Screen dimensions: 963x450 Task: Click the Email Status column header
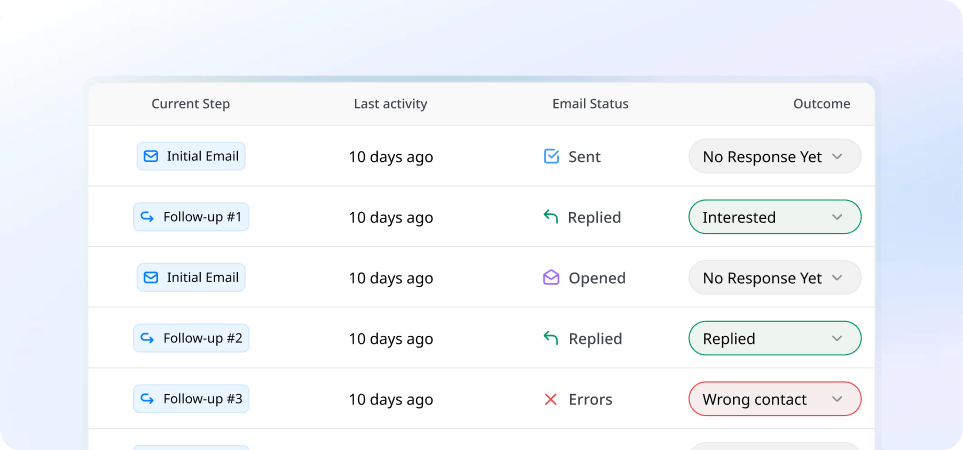[590, 104]
